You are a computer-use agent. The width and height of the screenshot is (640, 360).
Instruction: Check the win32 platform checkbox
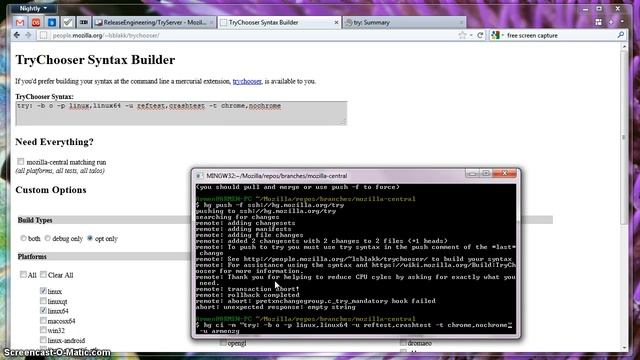[x=43, y=330]
